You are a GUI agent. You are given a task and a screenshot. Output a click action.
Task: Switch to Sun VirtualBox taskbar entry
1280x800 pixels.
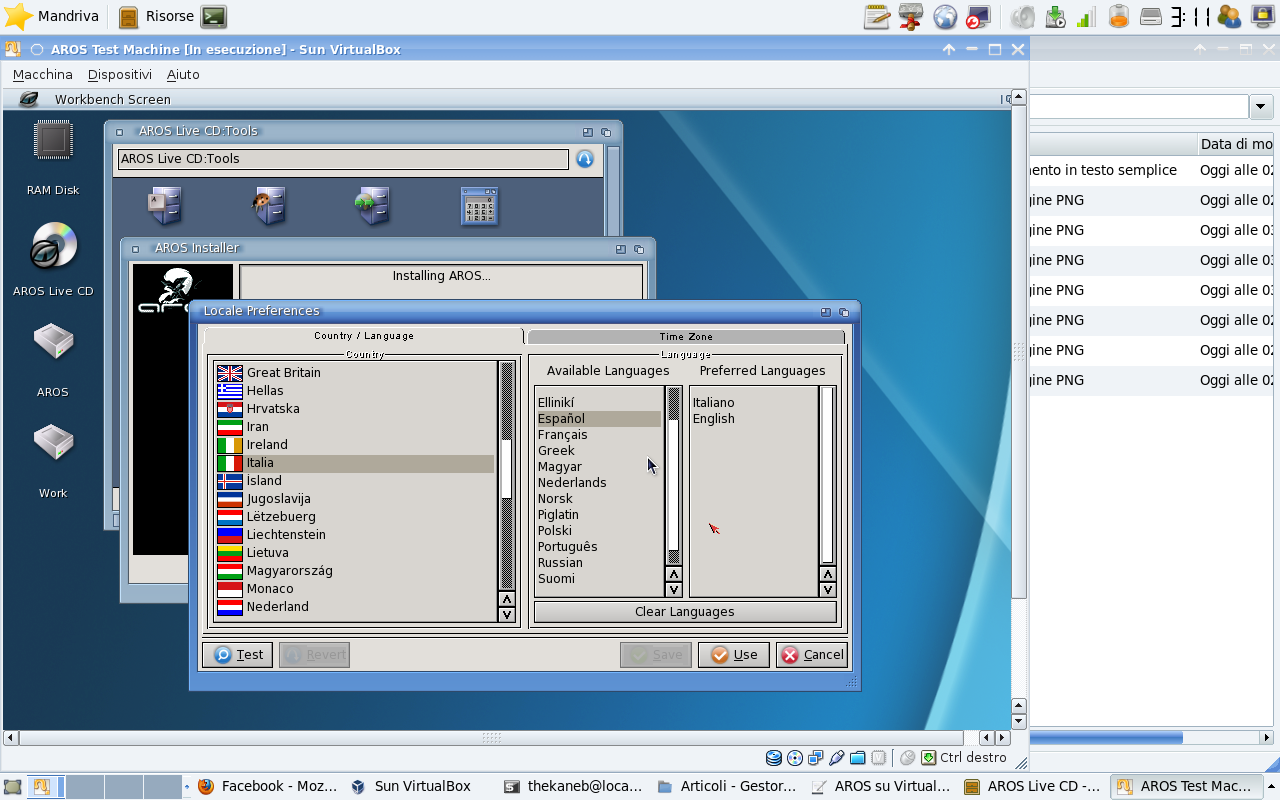[411, 786]
